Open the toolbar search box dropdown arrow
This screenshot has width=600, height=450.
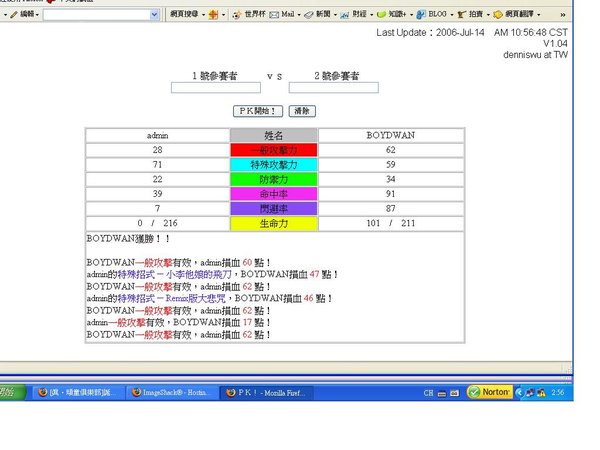point(154,15)
